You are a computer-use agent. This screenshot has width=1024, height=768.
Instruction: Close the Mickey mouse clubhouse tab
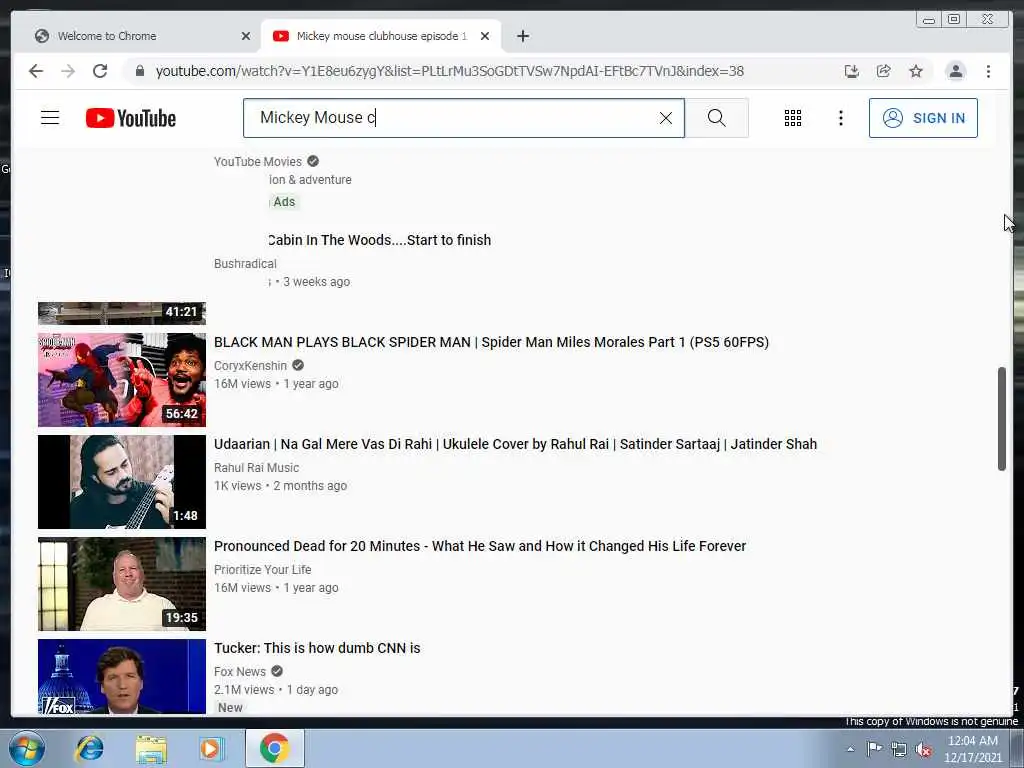[485, 36]
